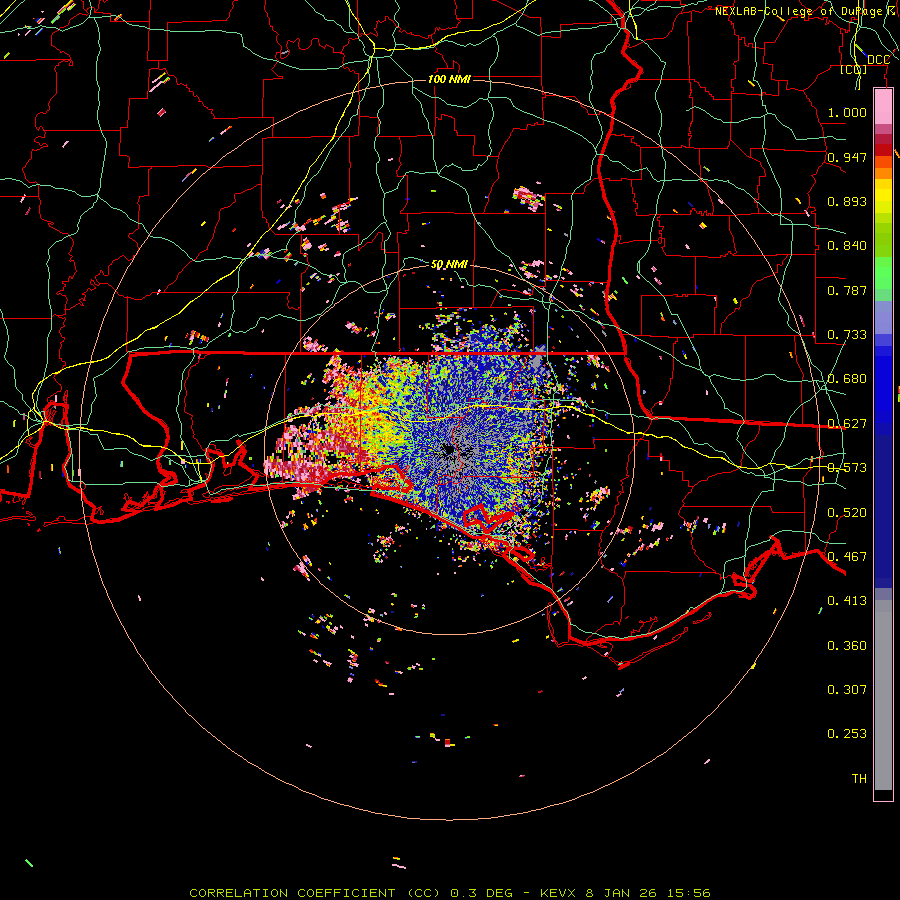Image resolution: width=900 pixels, height=900 pixels.
Task: Click the 0.307 legend value
Action: coord(847,690)
